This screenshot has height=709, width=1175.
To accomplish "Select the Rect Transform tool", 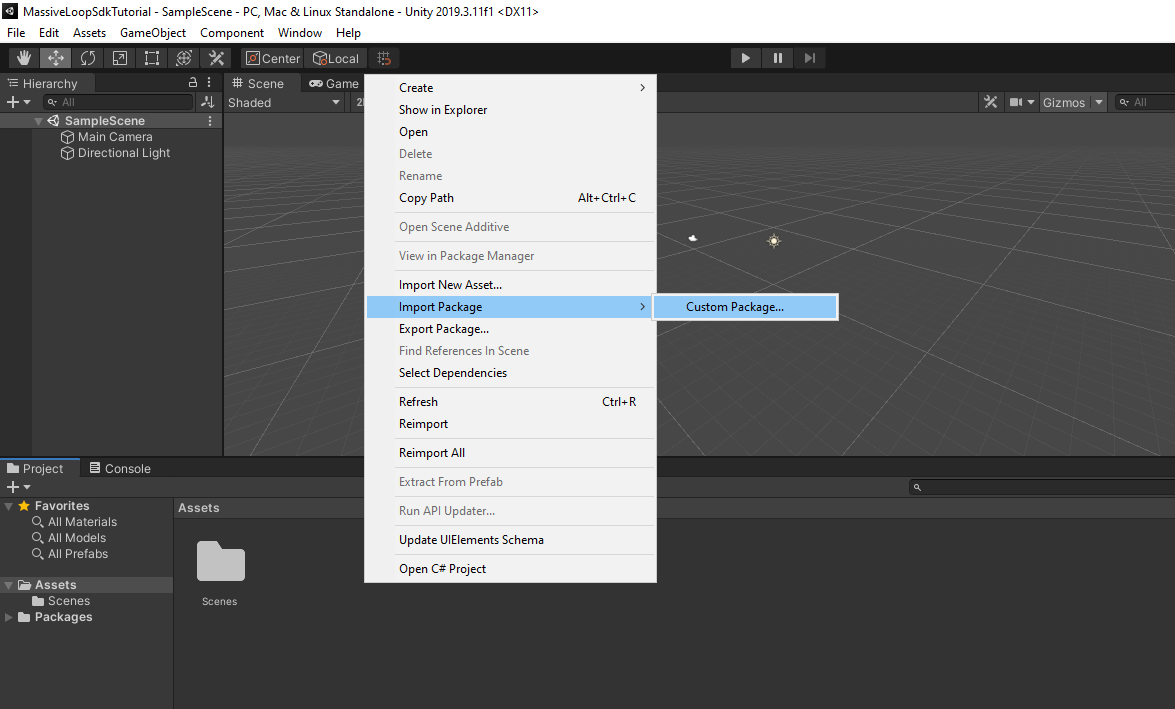I will (152, 58).
